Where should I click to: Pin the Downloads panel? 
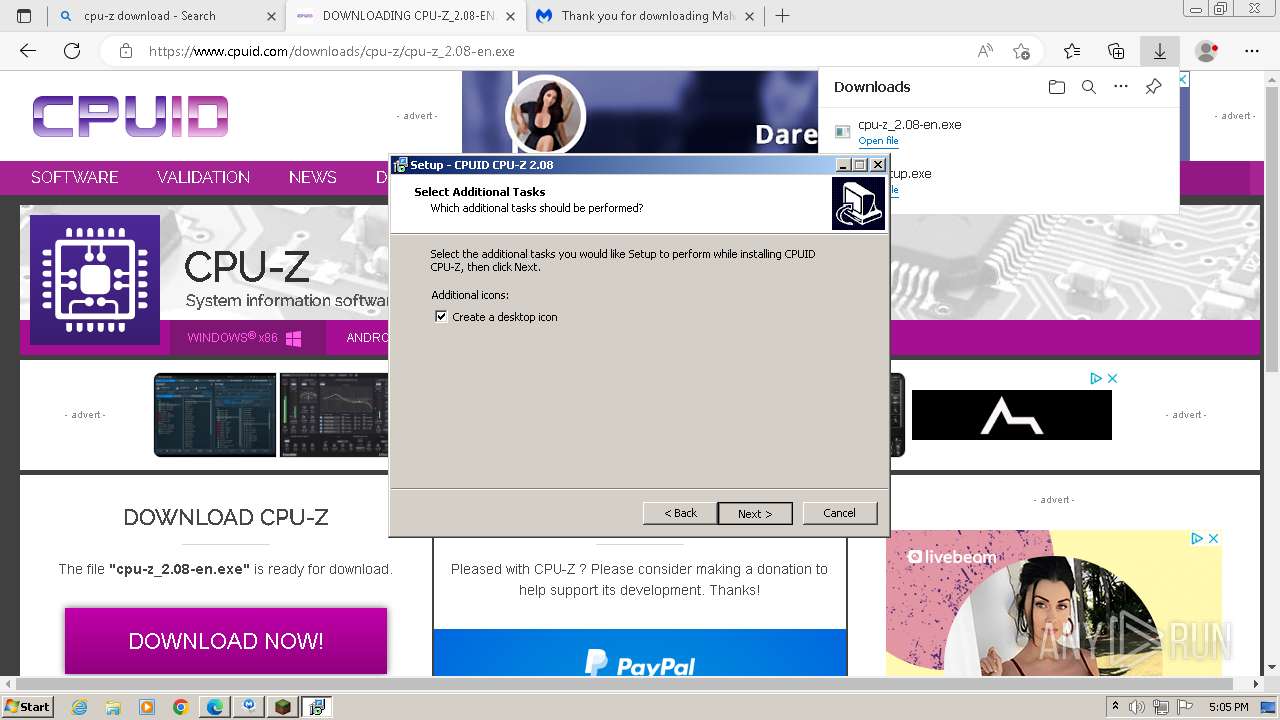point(1153,87)
